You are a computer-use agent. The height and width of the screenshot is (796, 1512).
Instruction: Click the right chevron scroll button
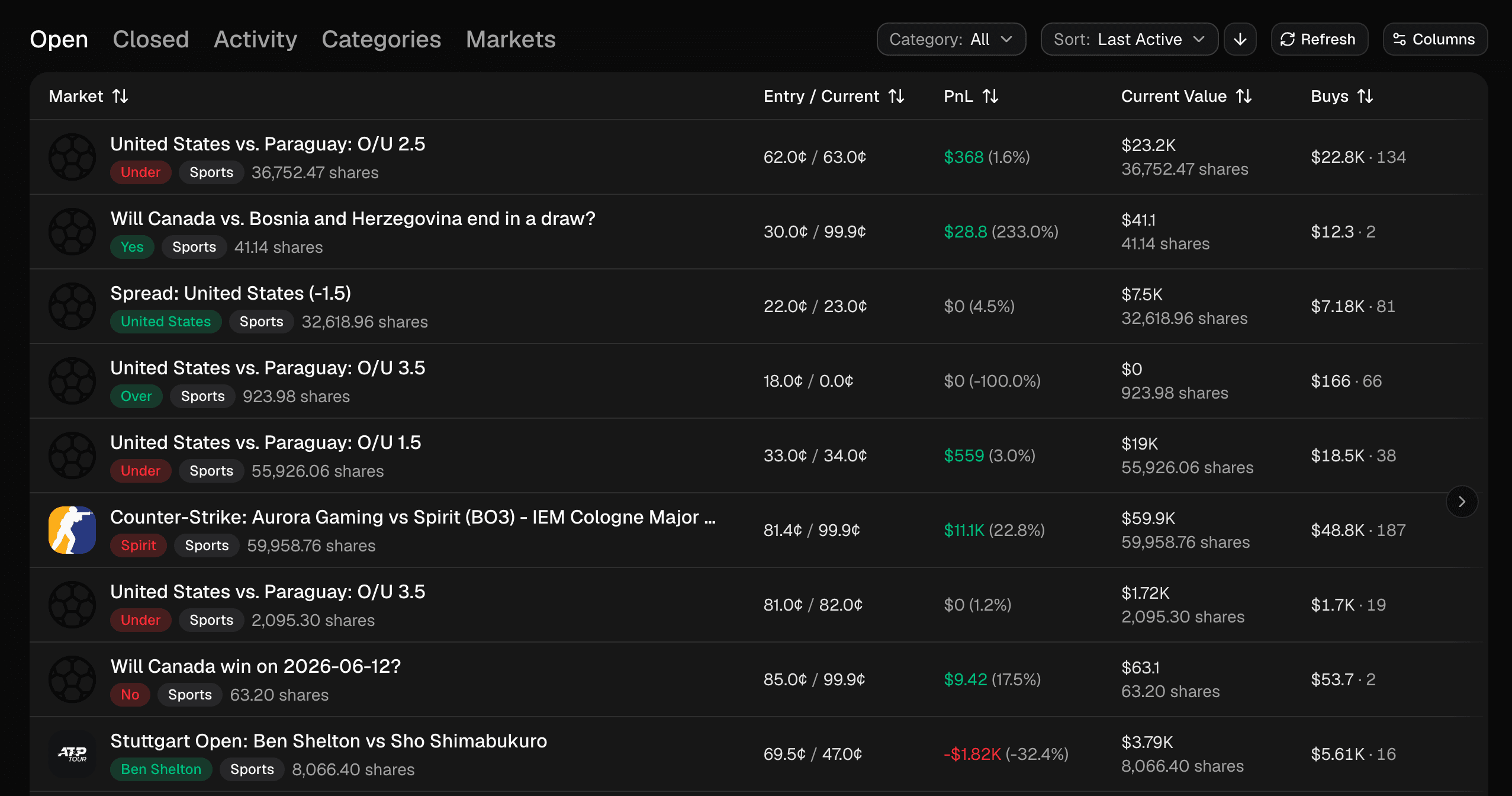click(1462, 502)
